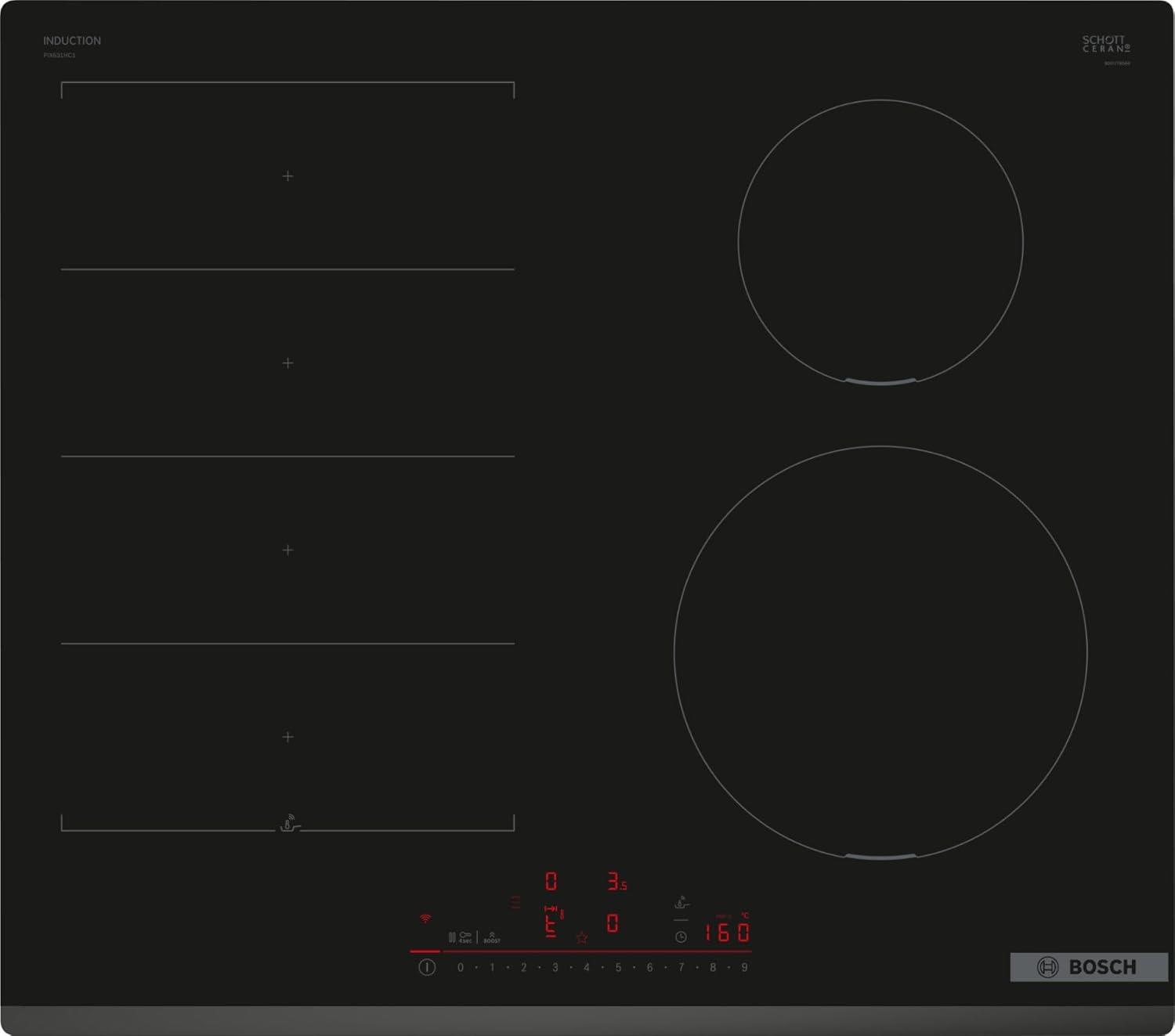Choose power level 9 on the scale
Viewport: 1175px width, 1036px height.
coord(744,968)
